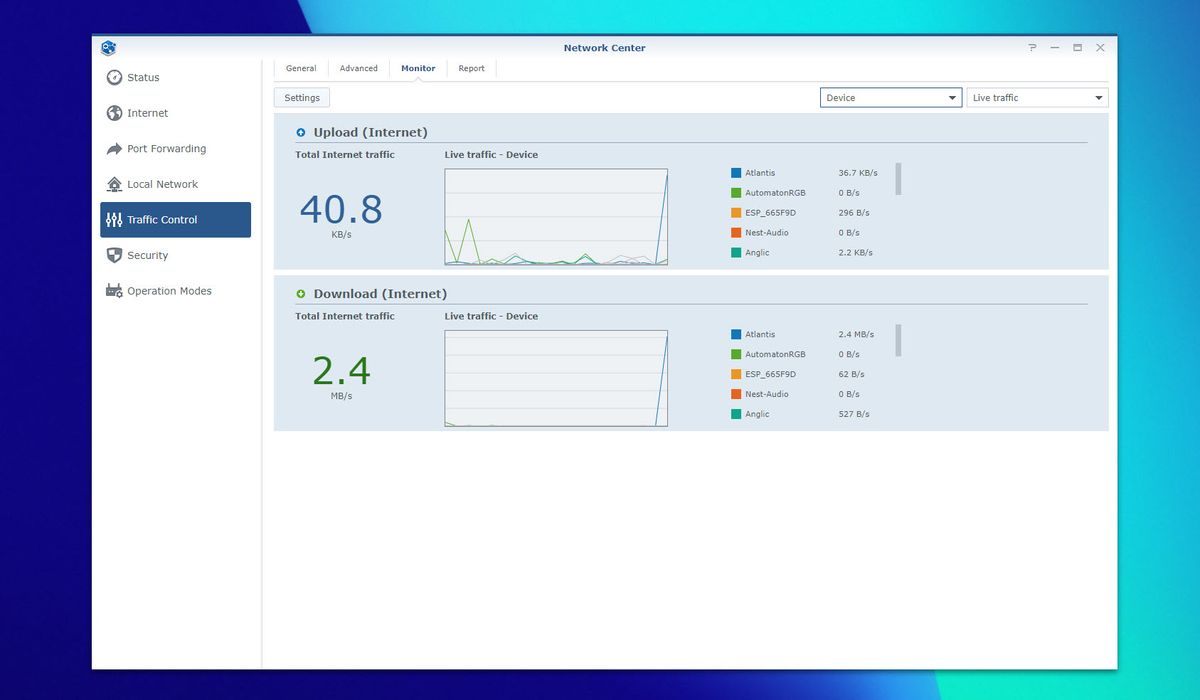
Task: Click the 36.7 KB/s upload value
Action: coord(858,173)
